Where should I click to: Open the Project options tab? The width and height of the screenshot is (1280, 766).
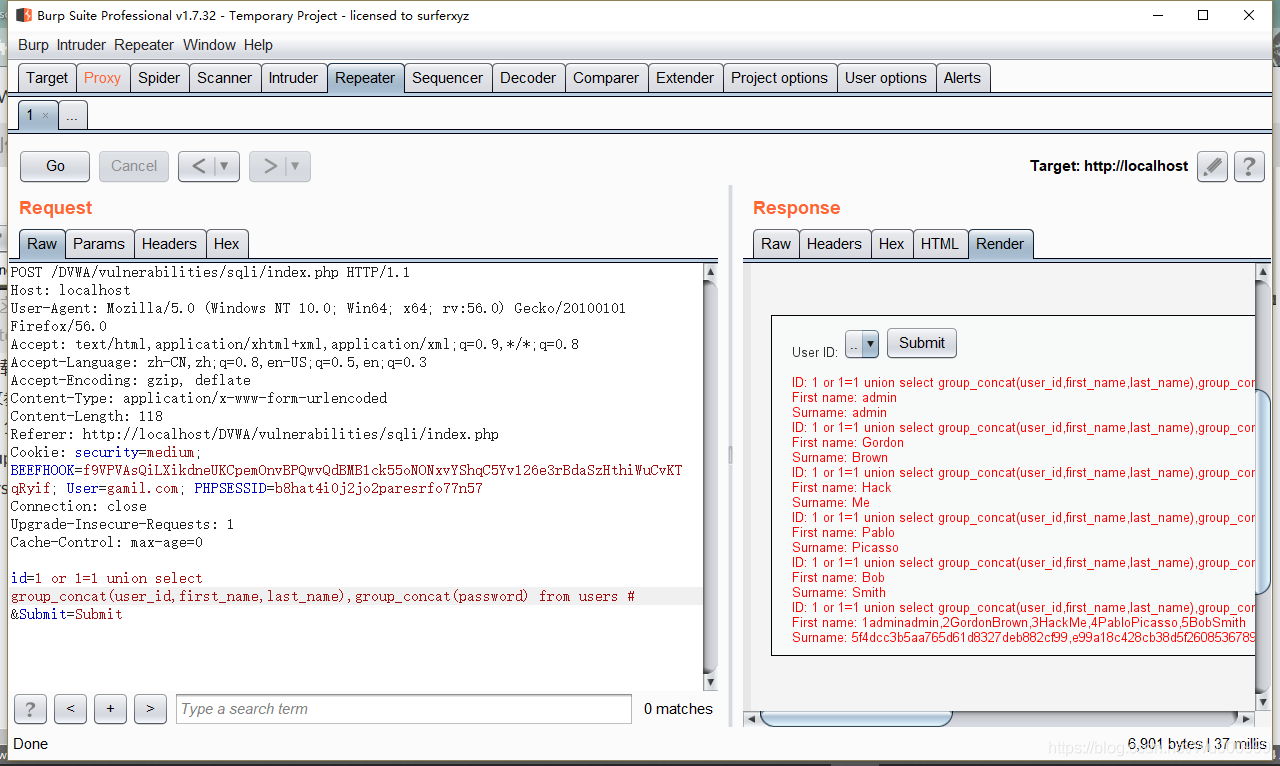pyautogui.click(x=779, y=78)
